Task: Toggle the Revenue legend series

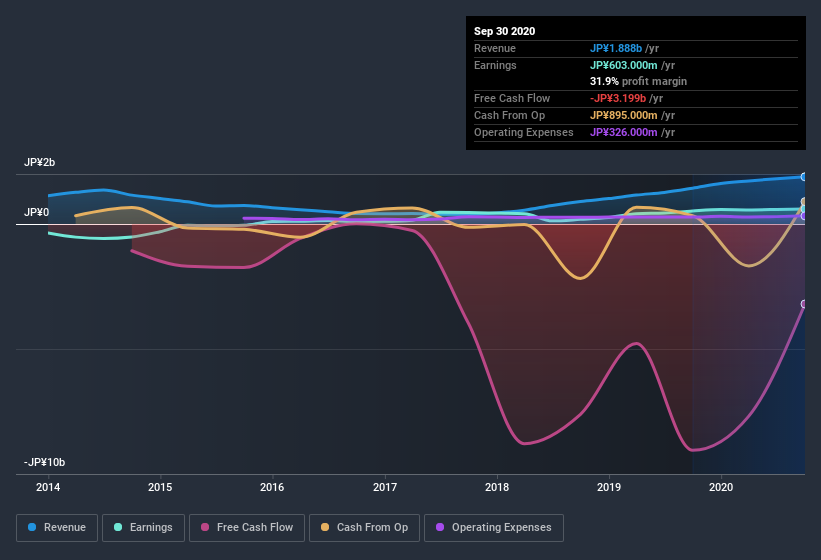Action: click(57, 528)
